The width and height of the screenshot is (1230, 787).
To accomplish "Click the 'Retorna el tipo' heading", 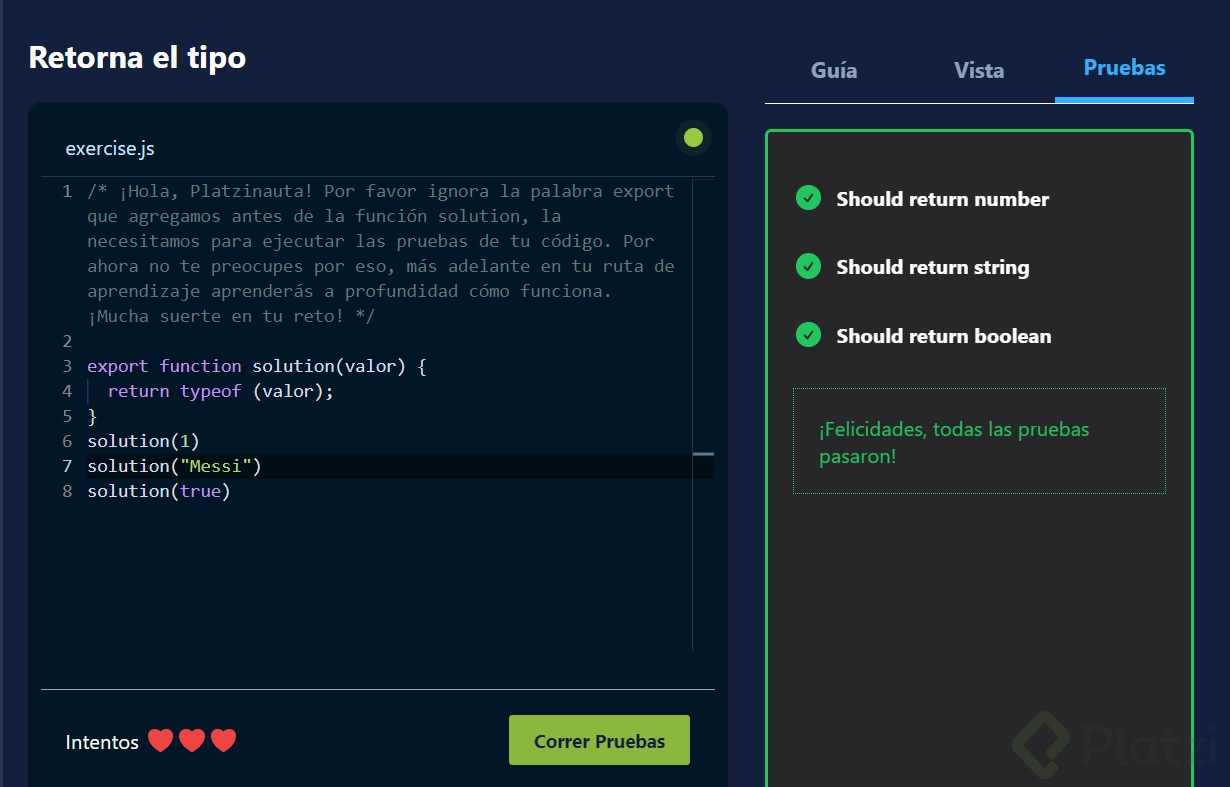I will coord(137,57).
